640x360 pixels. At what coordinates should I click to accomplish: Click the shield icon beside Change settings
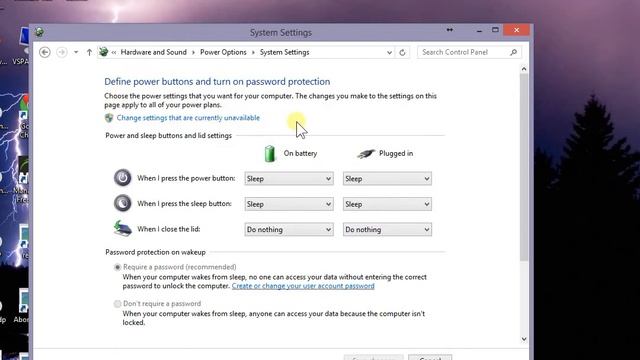click(109, 118)
